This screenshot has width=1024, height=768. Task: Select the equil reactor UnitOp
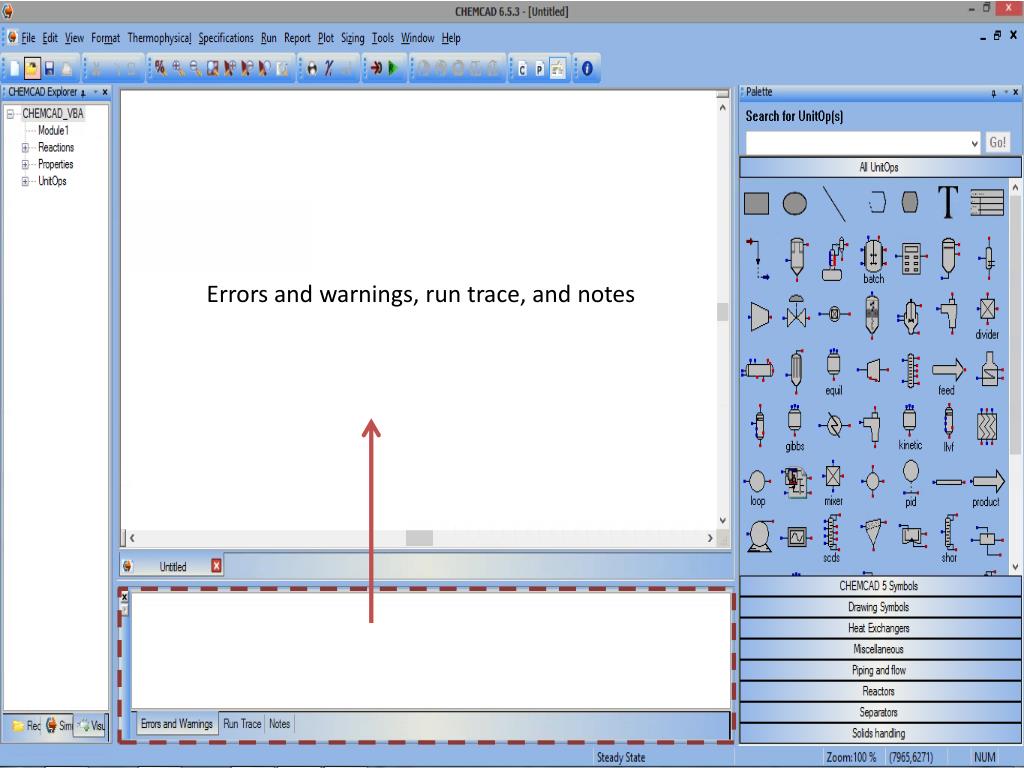pyautogui.click(x=833, y=372)
